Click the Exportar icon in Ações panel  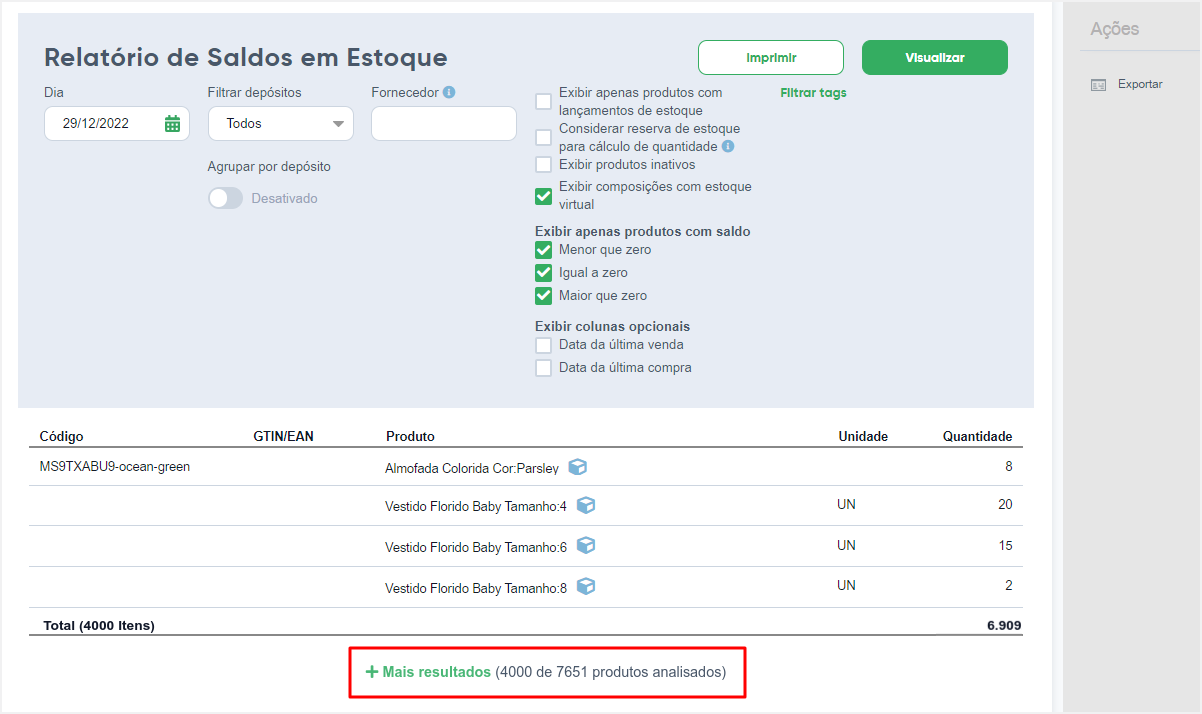click(x=1098, y=85)
